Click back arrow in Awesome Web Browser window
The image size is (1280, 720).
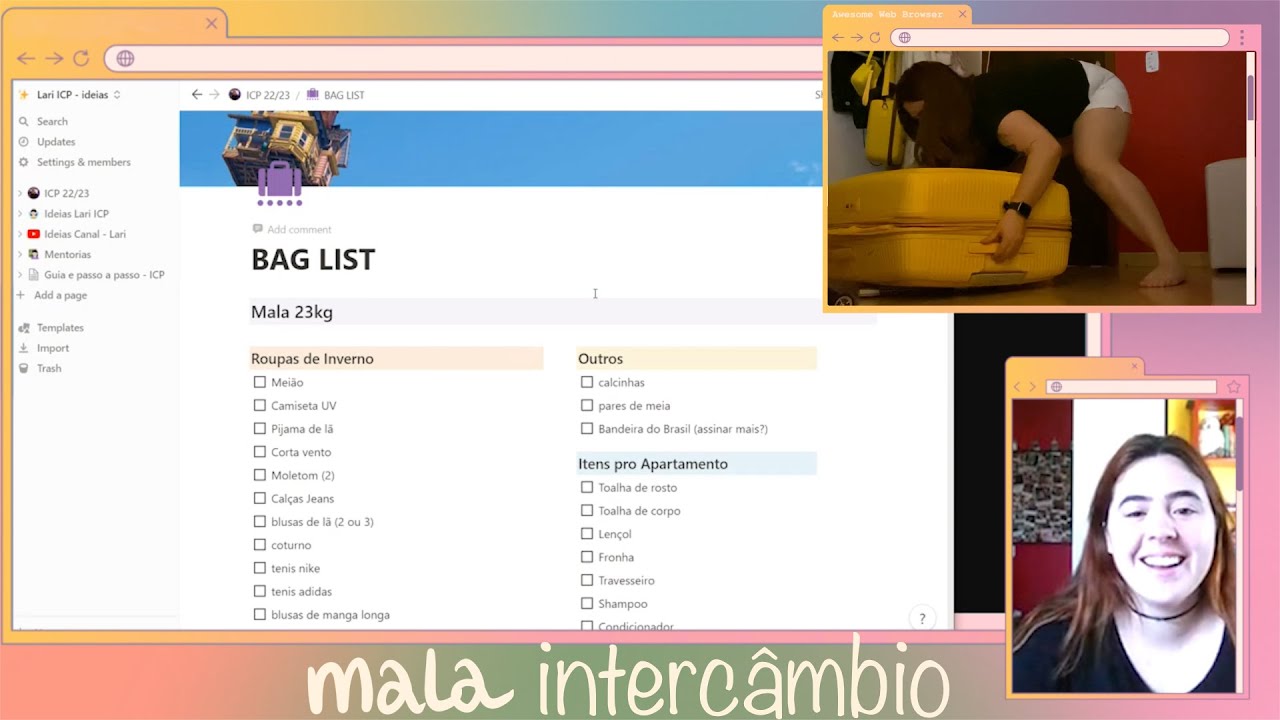point(838,38)
